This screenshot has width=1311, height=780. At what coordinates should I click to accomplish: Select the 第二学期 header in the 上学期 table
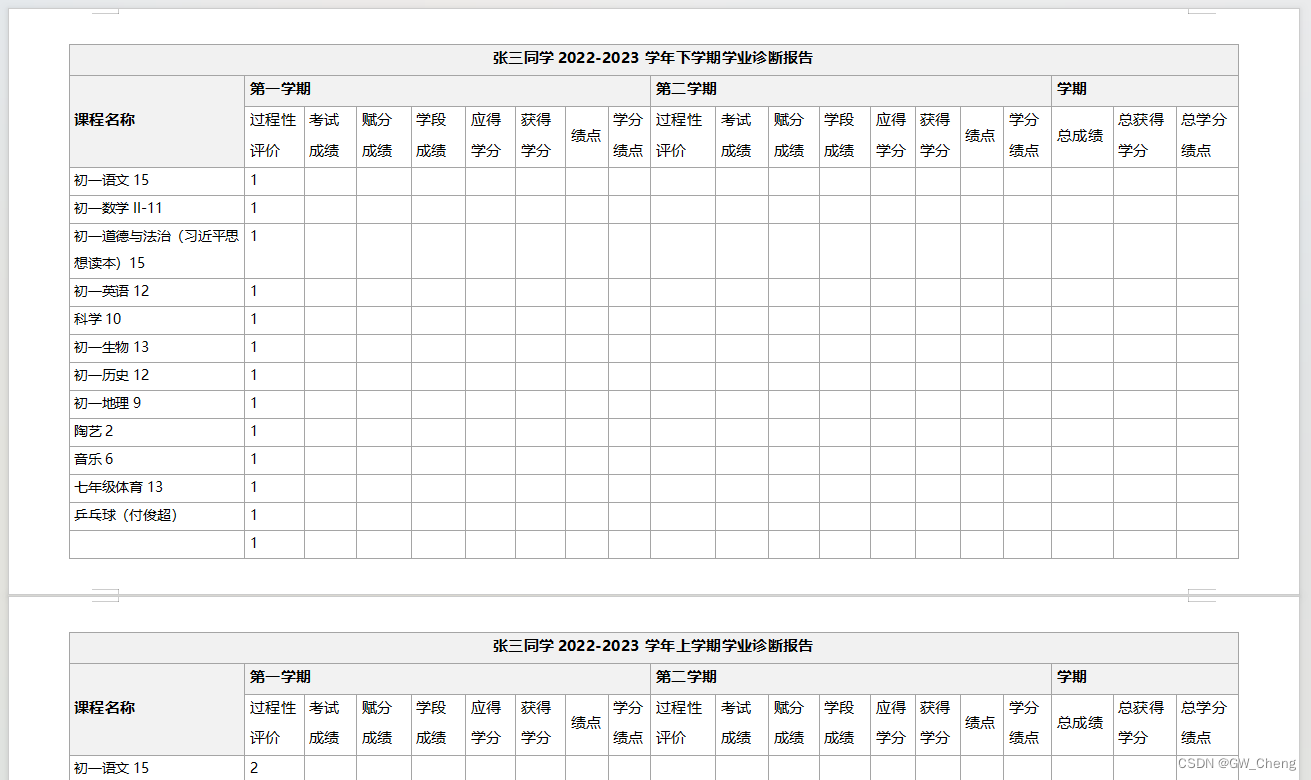[x=686, y=677]
